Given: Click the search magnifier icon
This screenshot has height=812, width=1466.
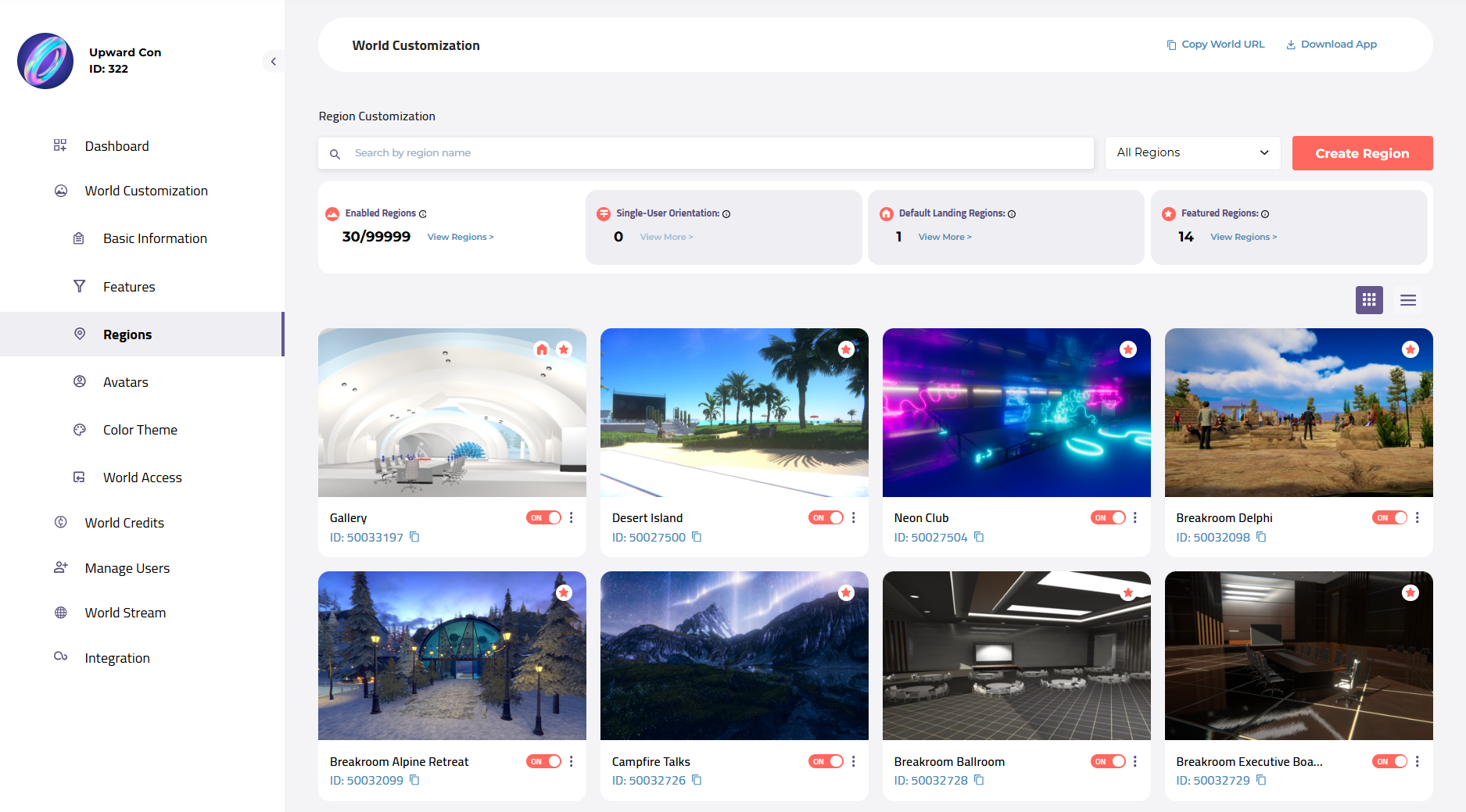Looking at the screenshot, I should [335, 154].
